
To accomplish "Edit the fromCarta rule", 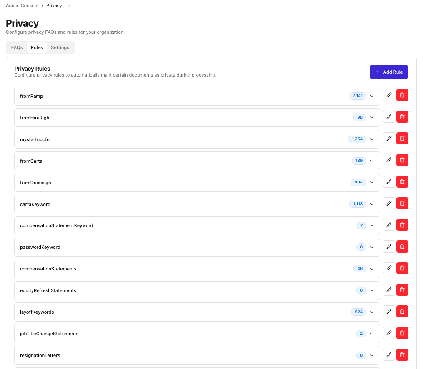I will 389,160.
